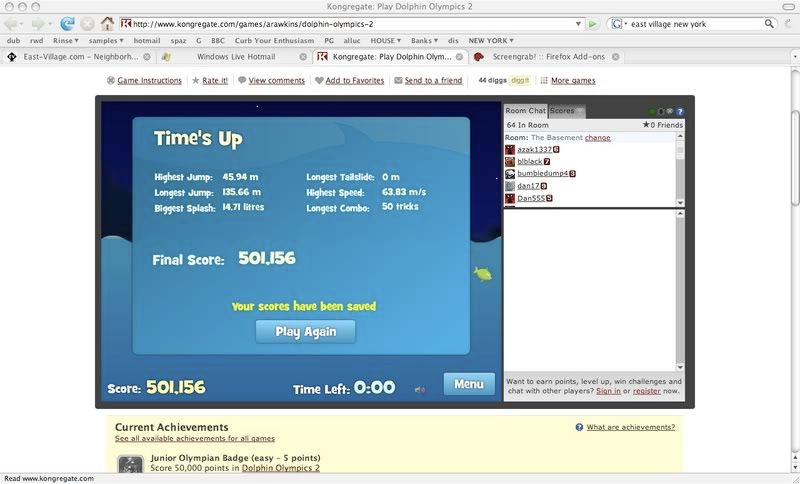This screenshot has width=800, height=484.
Task: Reload the page with refresh icon
Action: (67, 23)
